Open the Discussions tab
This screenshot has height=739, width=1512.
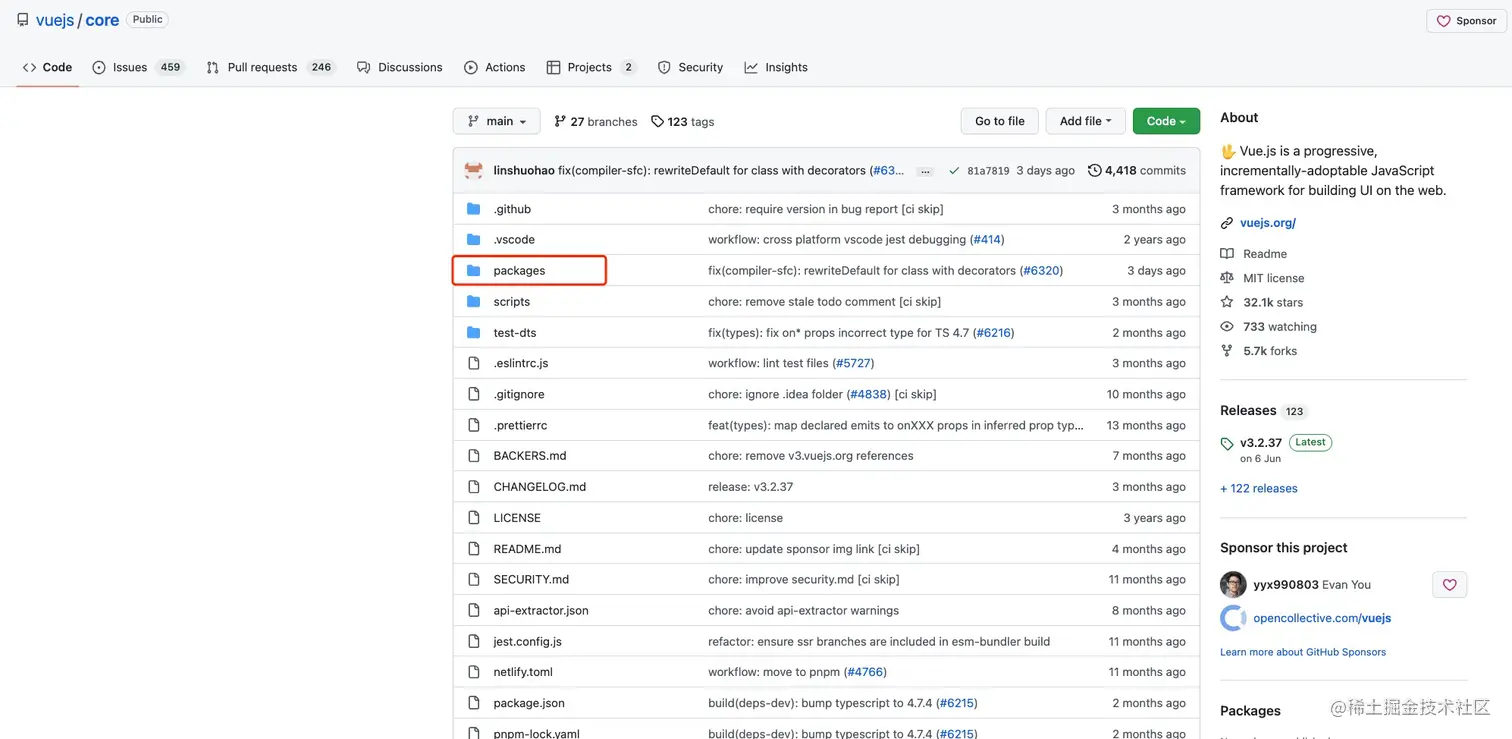[400, 67]
